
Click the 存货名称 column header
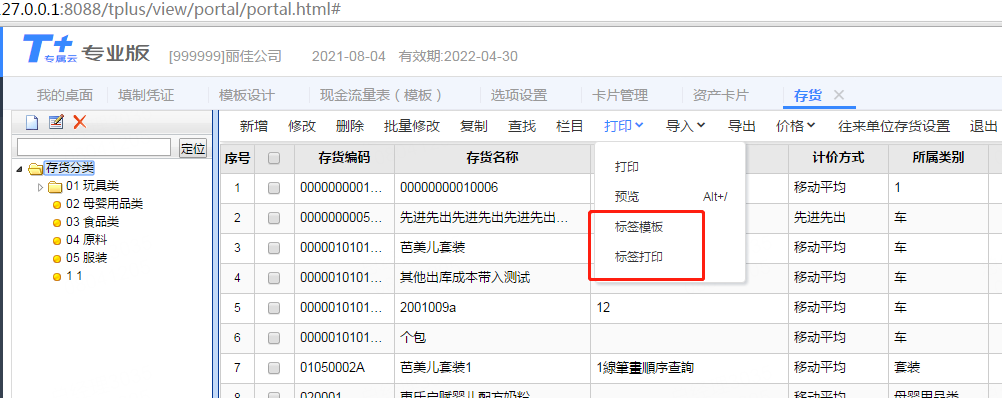(492, 158)
